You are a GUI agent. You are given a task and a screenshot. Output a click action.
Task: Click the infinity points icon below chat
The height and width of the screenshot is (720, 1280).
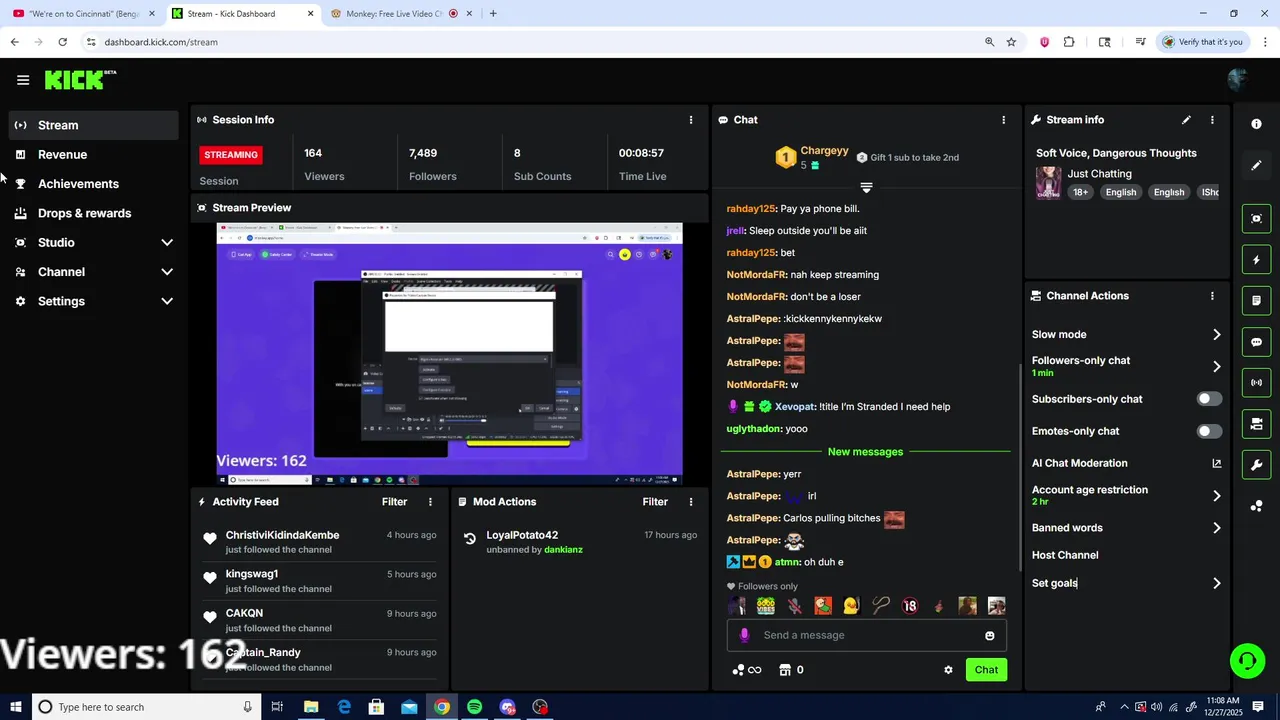pyautogui.click(x=747, y=670)
